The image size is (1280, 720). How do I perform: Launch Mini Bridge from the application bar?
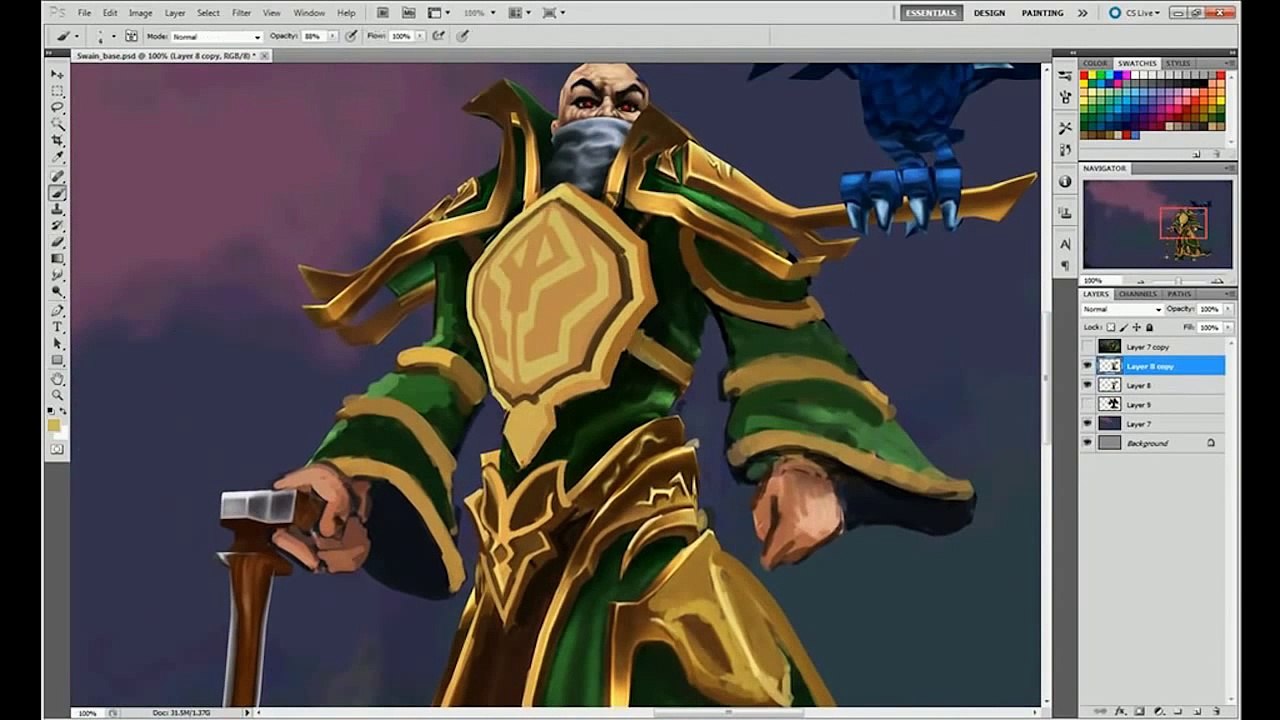coord(408,13)
